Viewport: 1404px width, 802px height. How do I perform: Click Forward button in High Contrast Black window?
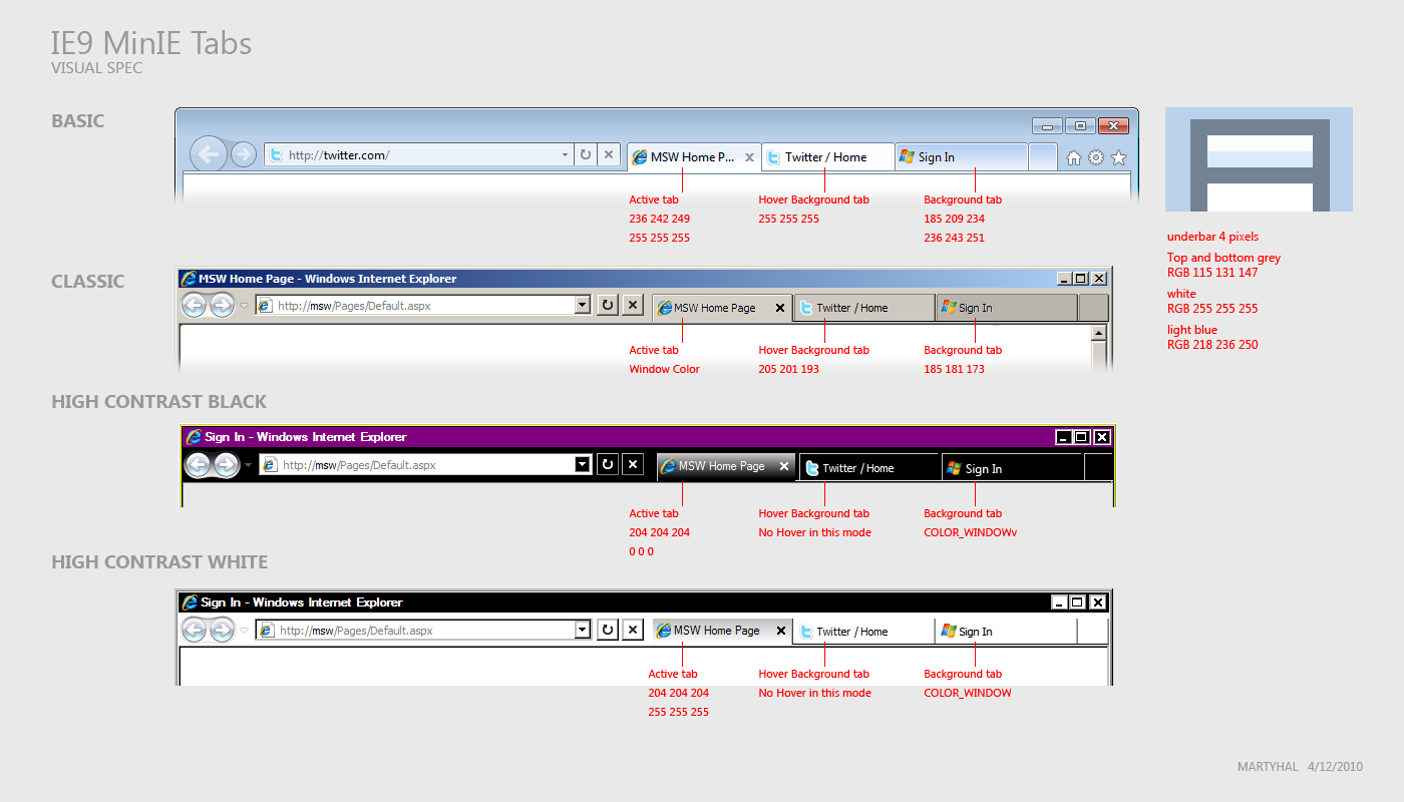[x=226, y=465]
